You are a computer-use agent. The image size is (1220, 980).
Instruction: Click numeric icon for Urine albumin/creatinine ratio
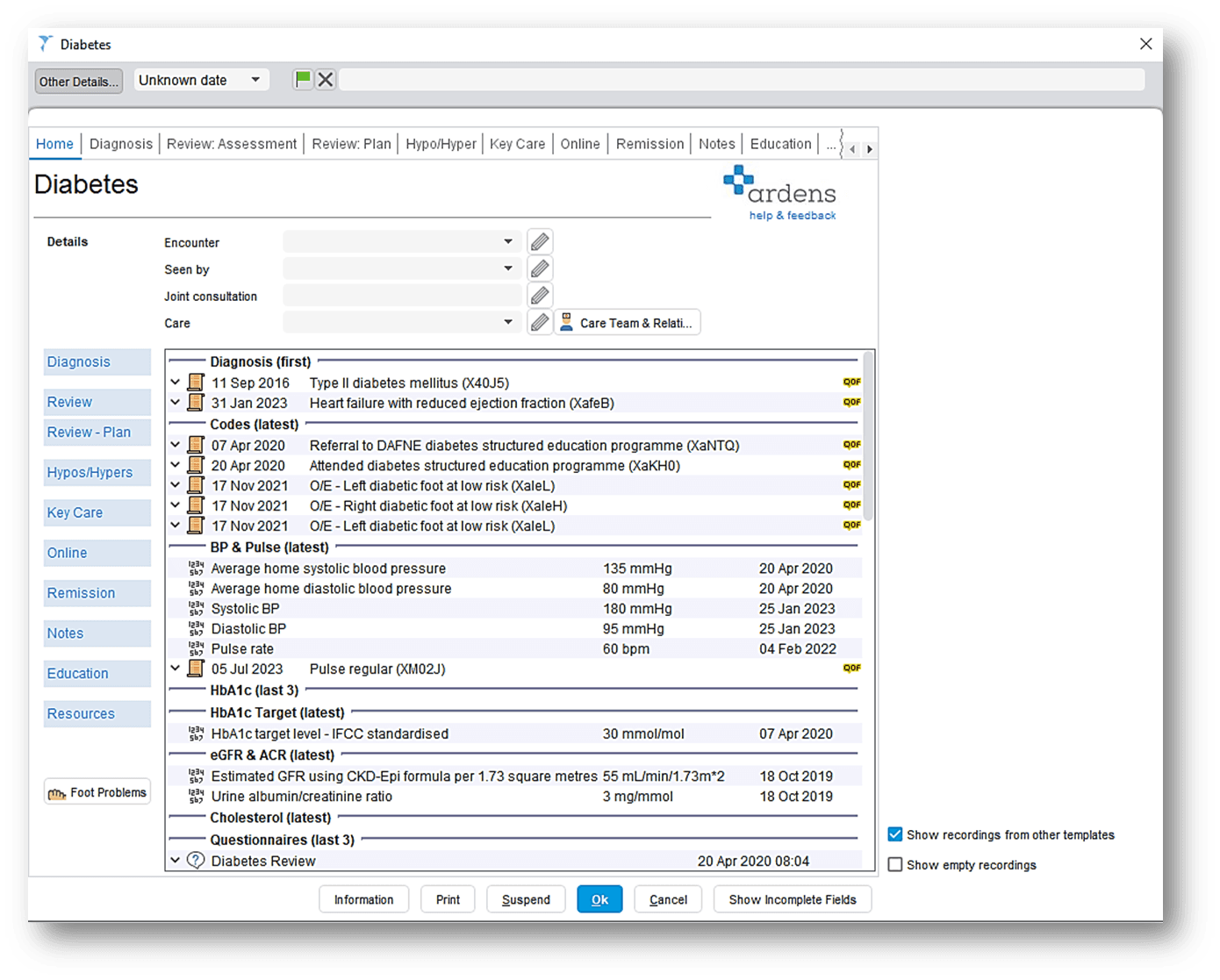[196, 797]
